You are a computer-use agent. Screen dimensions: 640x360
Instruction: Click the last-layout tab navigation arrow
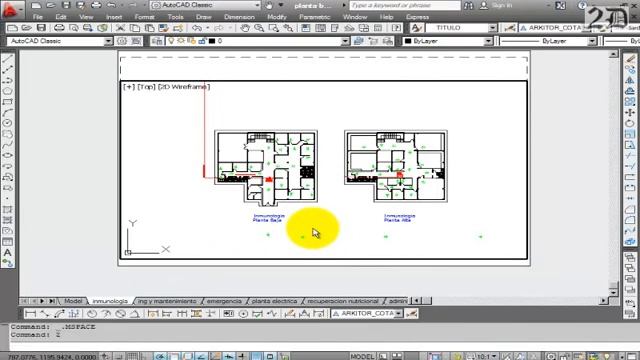click(52, 301)
